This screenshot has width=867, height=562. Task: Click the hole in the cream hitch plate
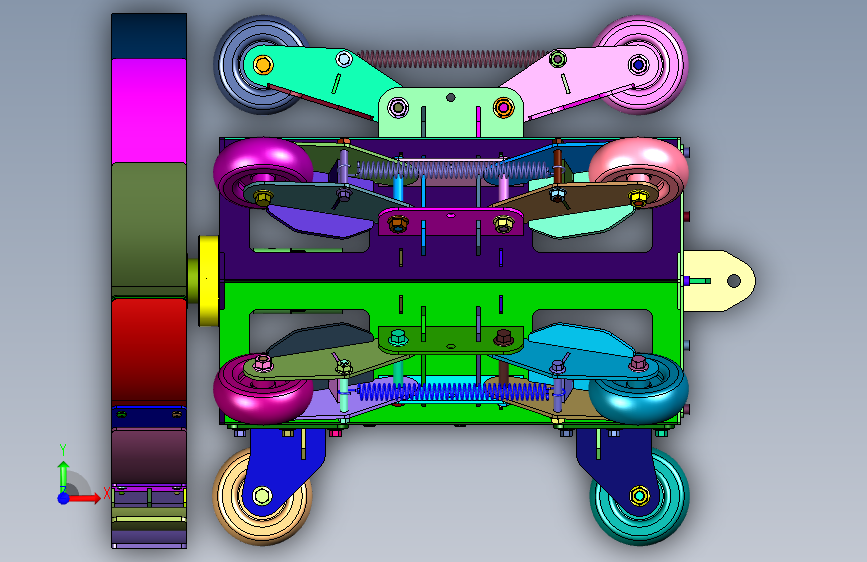coord(734,281)
